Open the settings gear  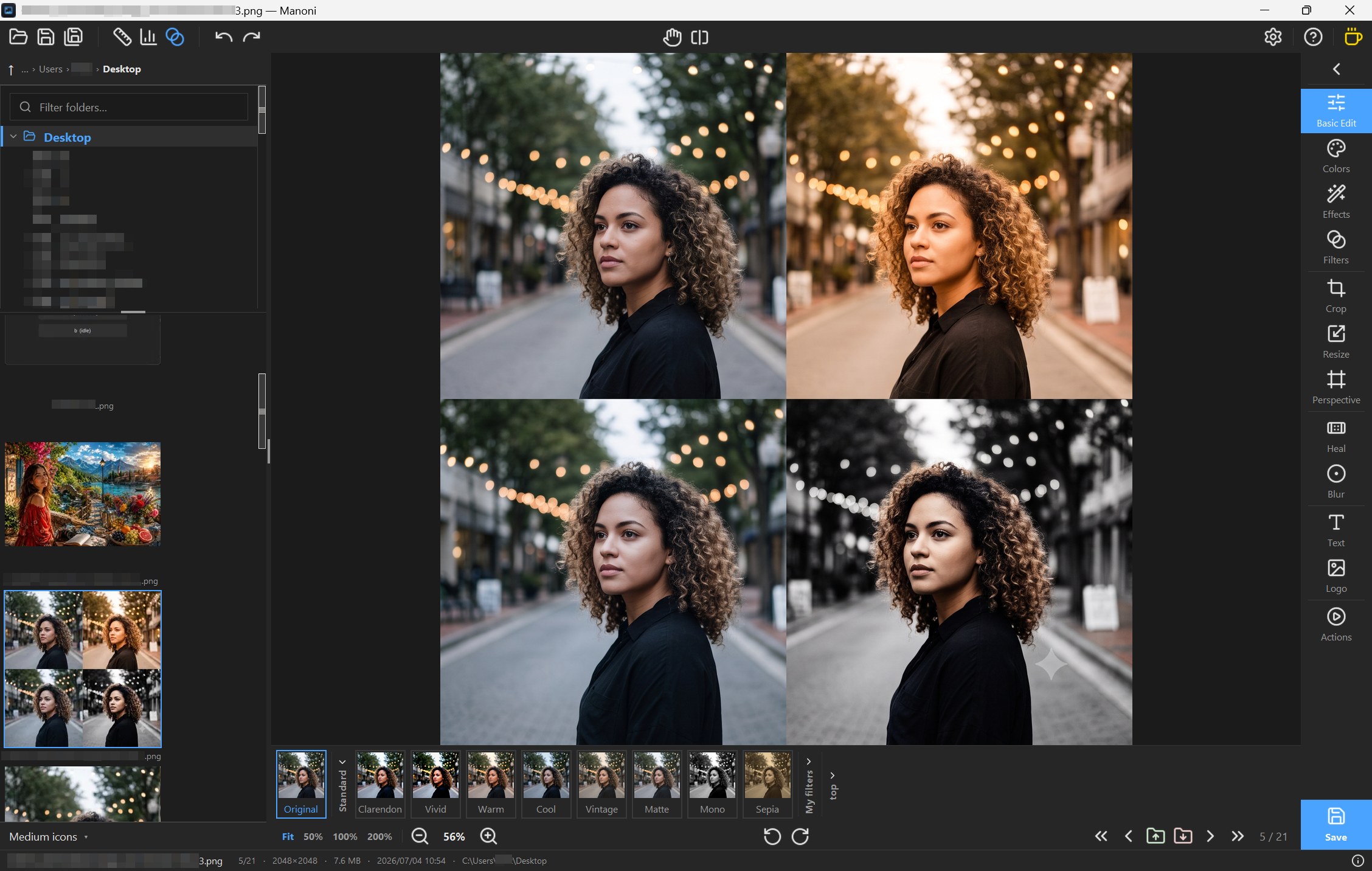point(1273,37)
